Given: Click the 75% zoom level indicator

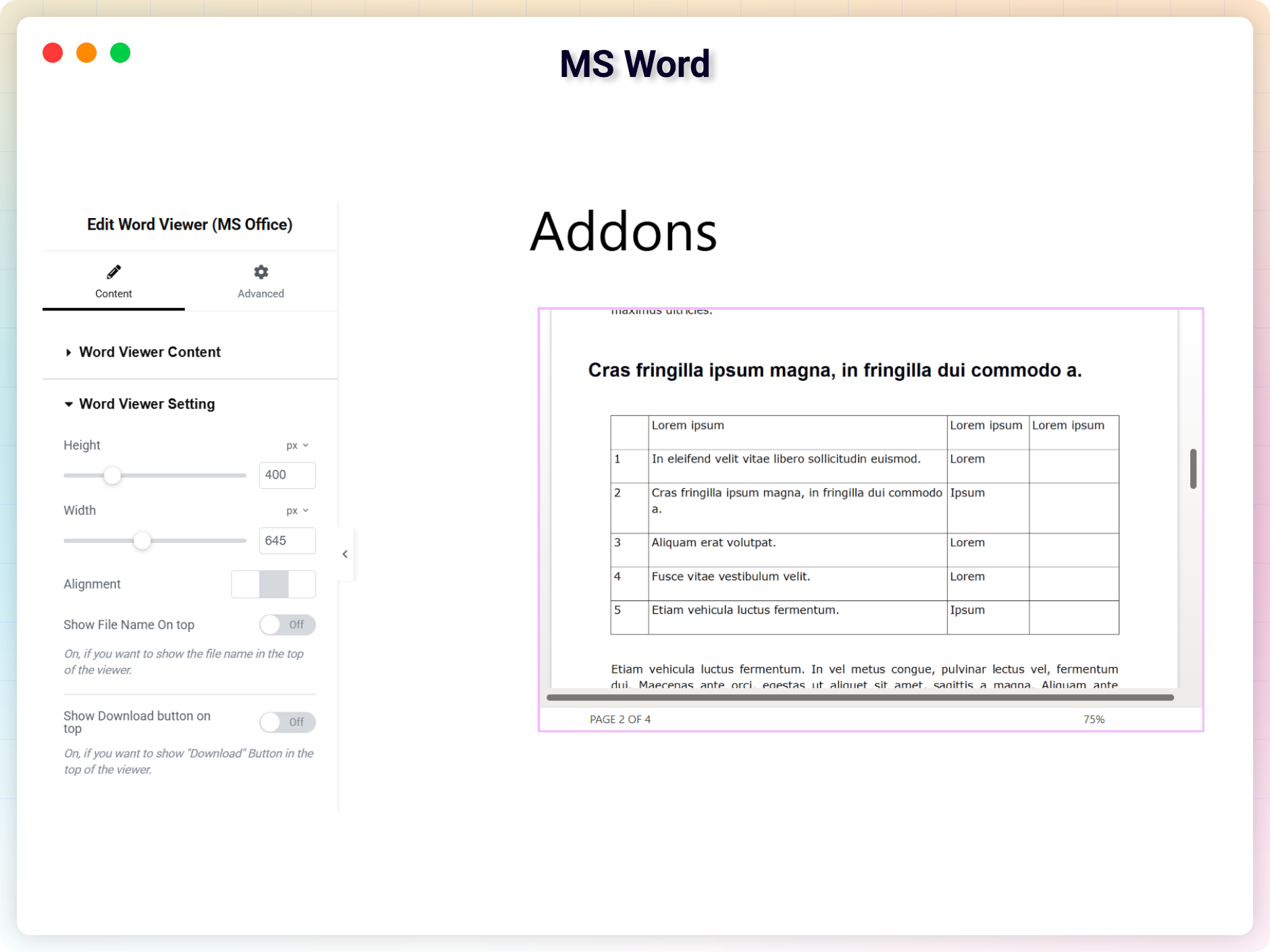Looking at the screenshot, I should (1094, 720).
